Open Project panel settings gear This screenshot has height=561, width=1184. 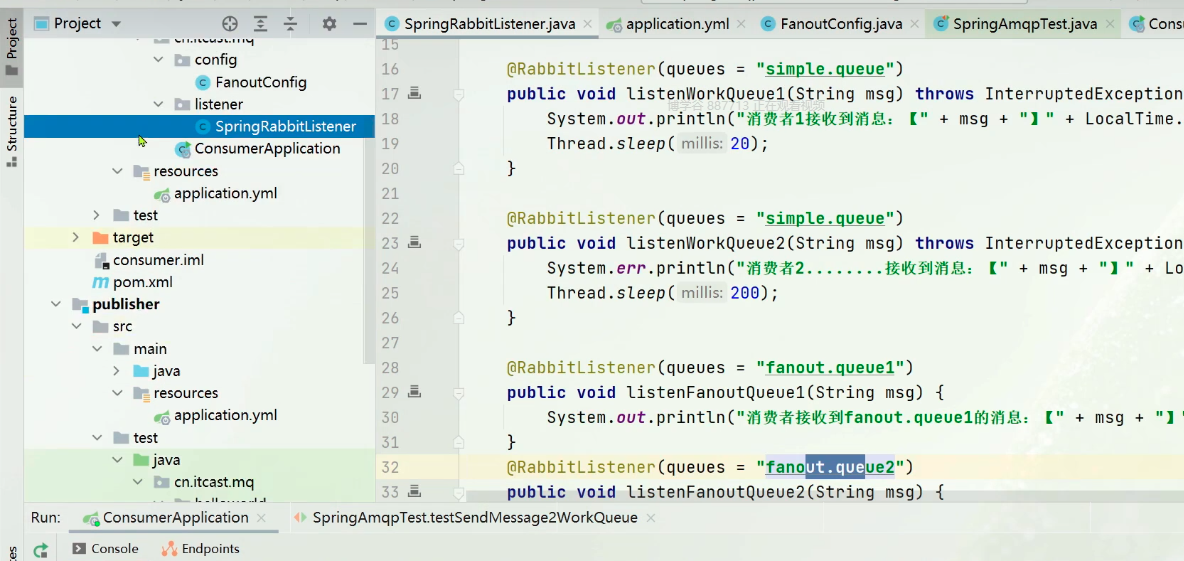(x=329, y=23)
